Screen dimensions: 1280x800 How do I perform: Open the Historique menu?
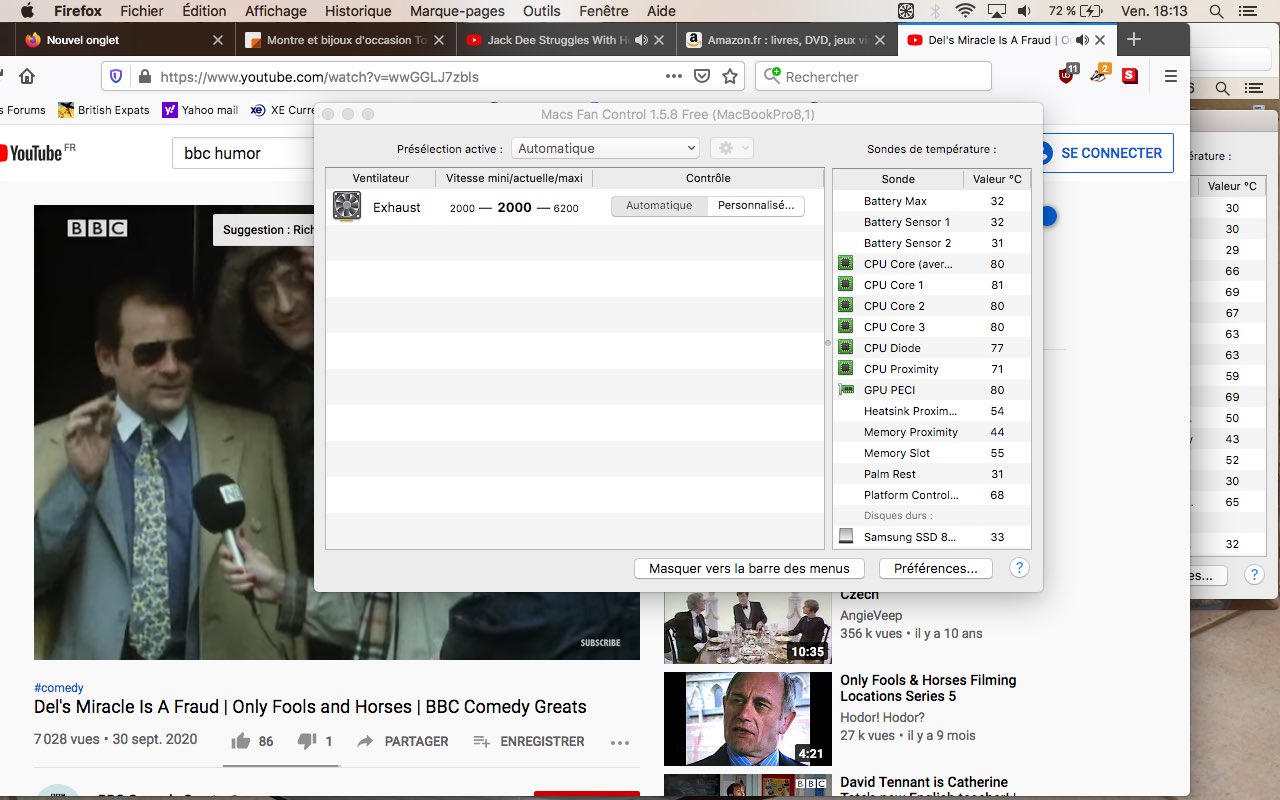358,11
